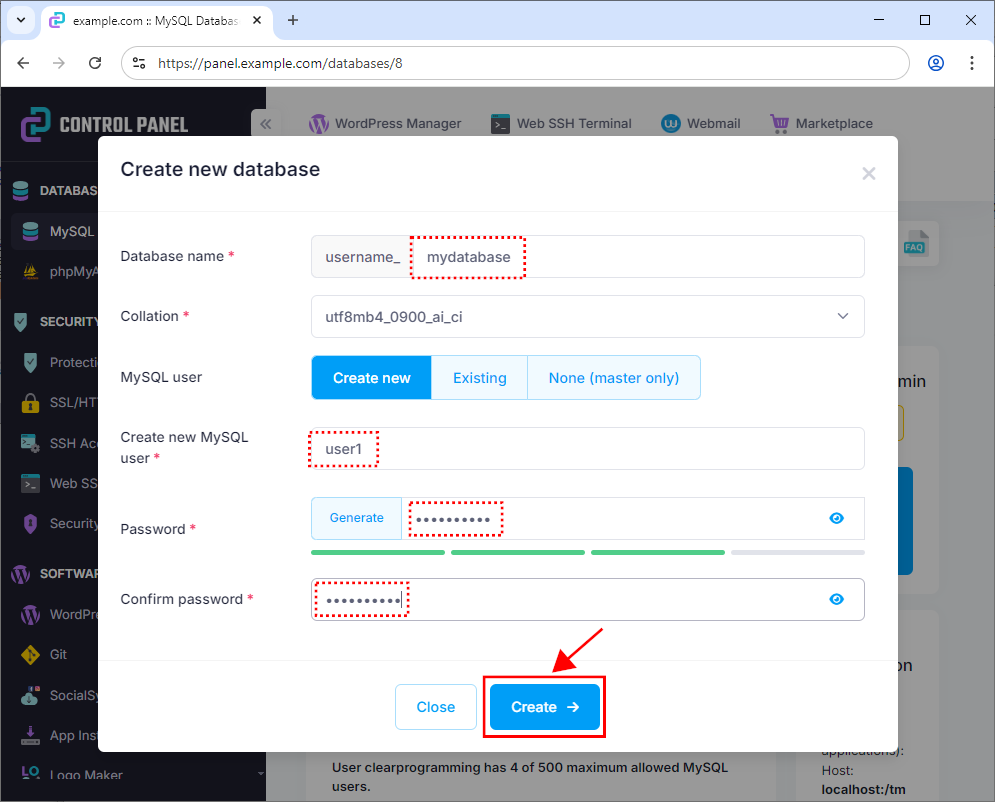Open the Git diamond icon in sidebar
This screenshot has height=802, width=995.
tap(30, 655)
